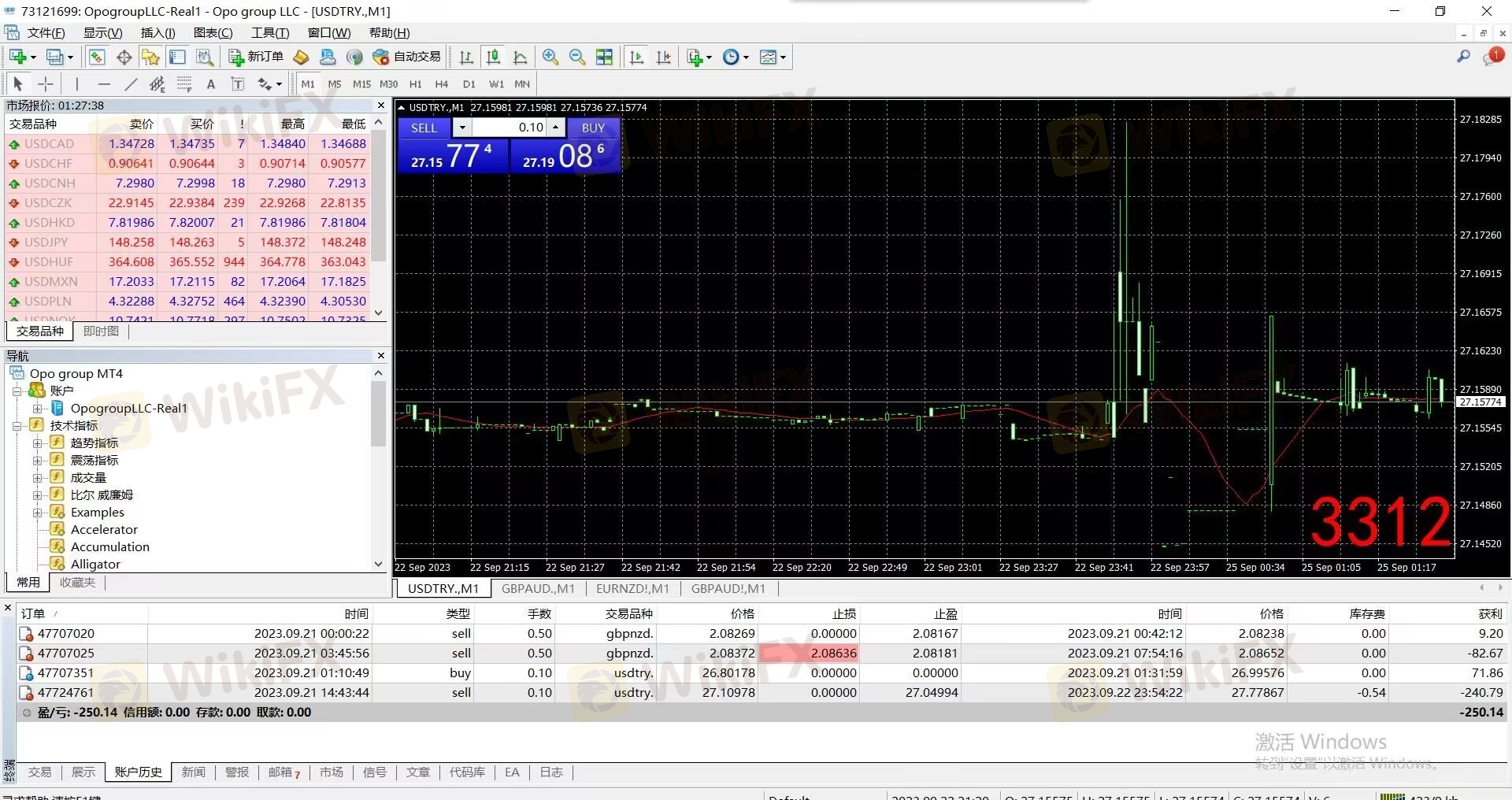Click the new chart icon
The image size is (1512, 800).
click(x=19, y=57)
